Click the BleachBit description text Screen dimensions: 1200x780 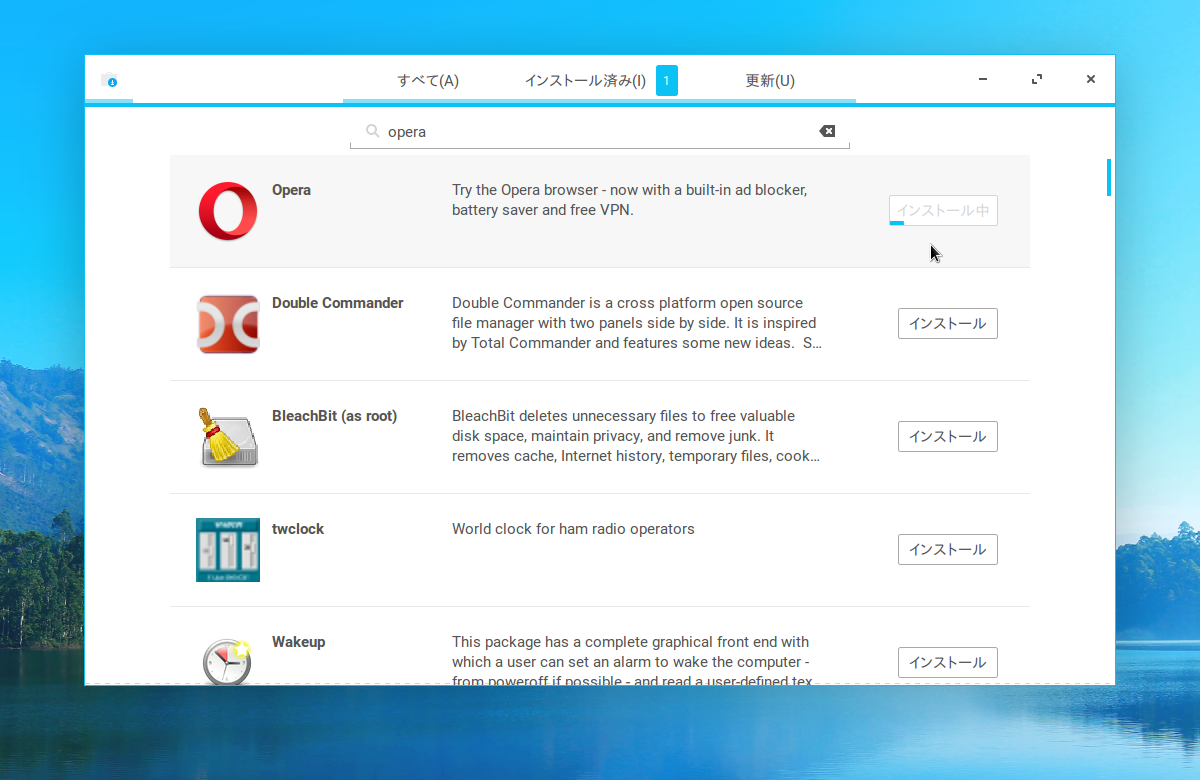click(x=636, y=436)
